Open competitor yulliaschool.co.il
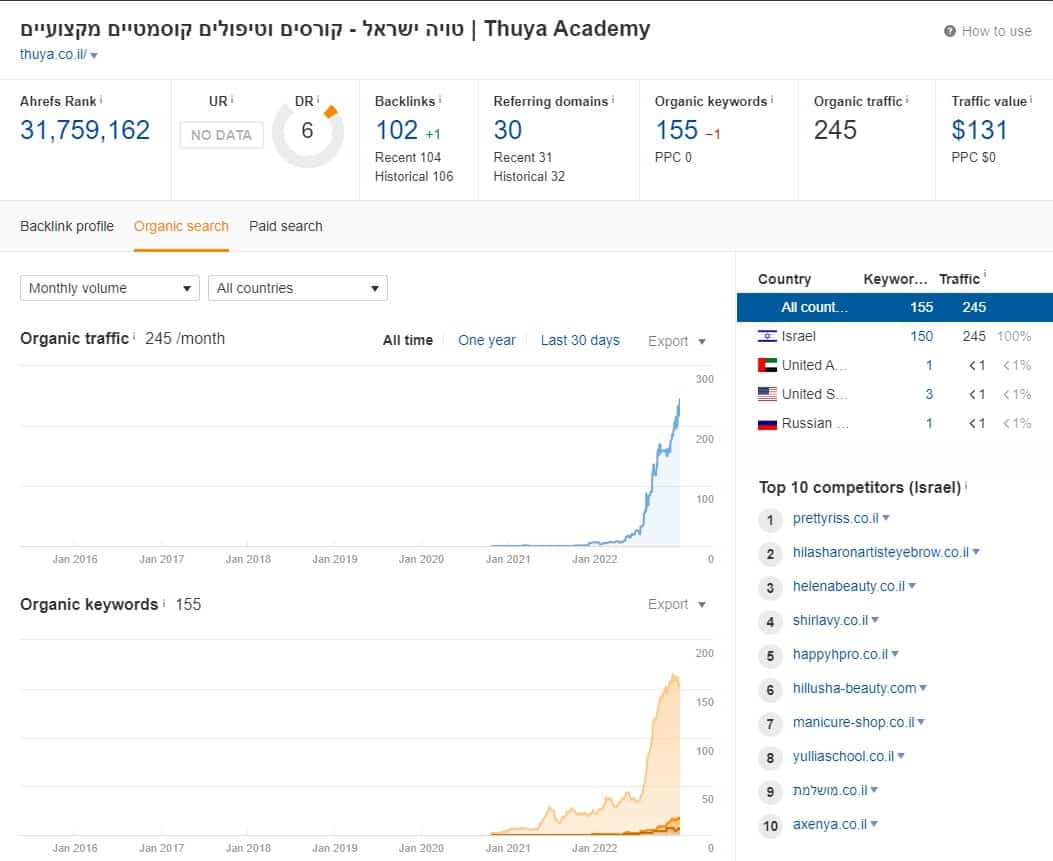Screen dimensions: 1053x861 (x=843, y=756)
